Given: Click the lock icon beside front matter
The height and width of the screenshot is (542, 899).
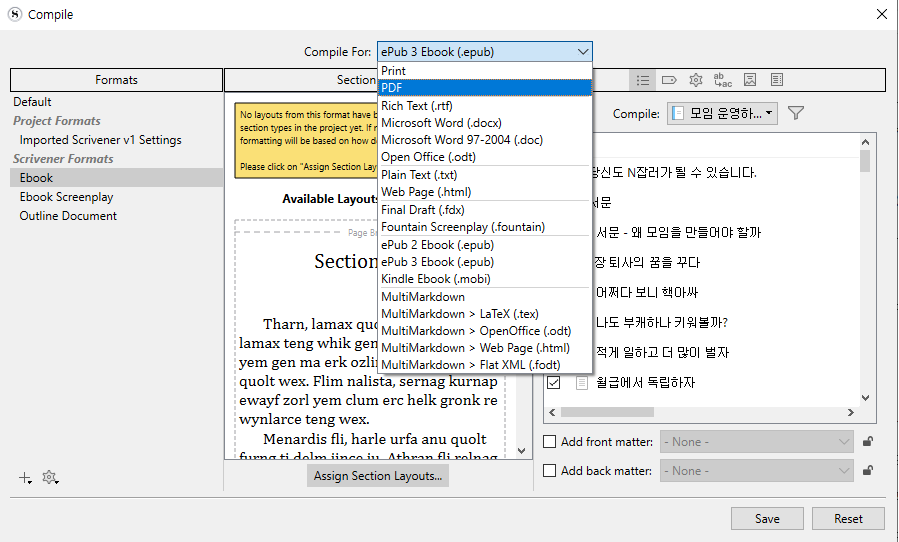Looking at the screenshot, I should 868,442.
